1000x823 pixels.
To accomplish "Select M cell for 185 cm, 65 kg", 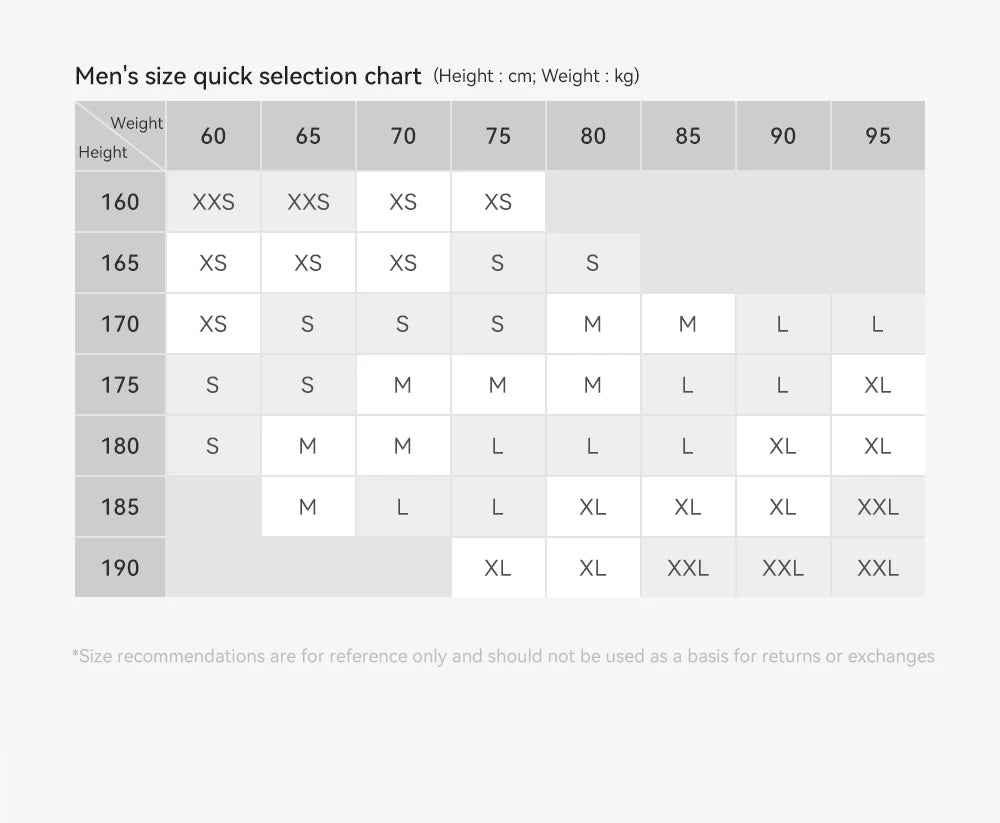I will 308,507.
